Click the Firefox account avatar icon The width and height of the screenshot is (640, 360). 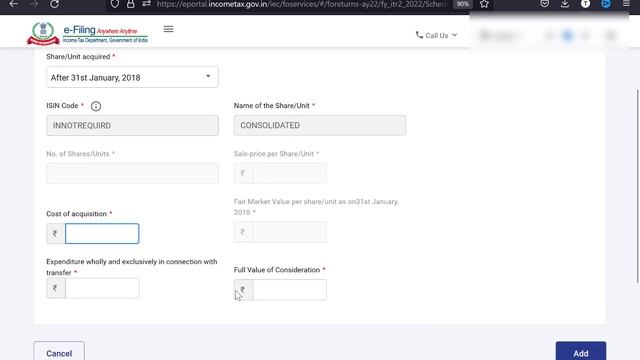tap(585, 4)
